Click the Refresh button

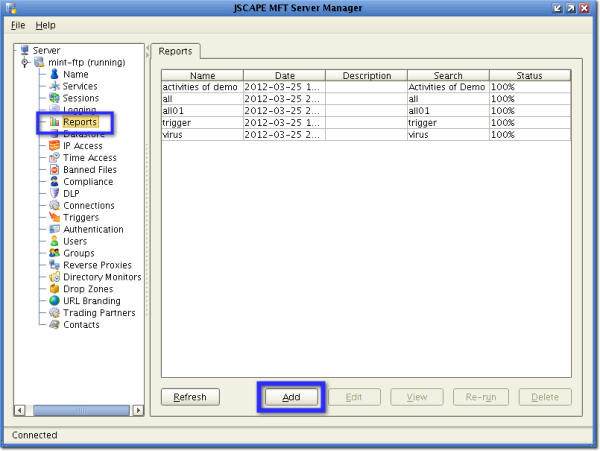coord(190,397)
